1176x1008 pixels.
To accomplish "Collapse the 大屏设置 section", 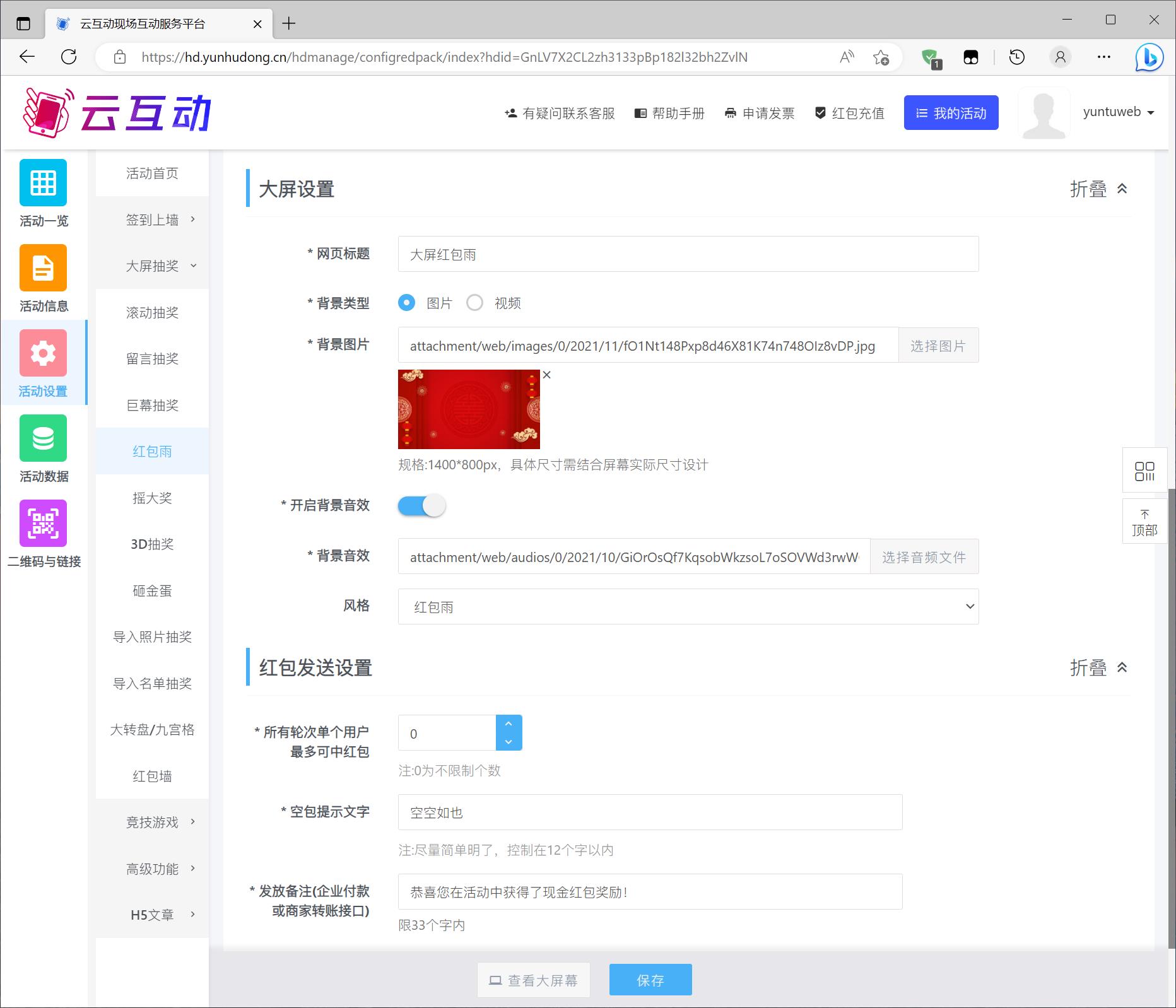I will (x=1098, y=189).
